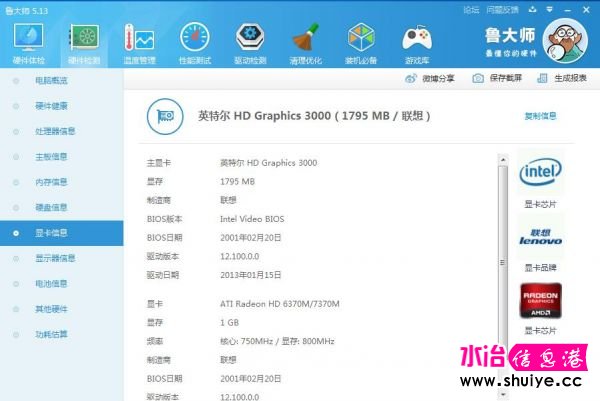Share via 微博分享 button

431,78
